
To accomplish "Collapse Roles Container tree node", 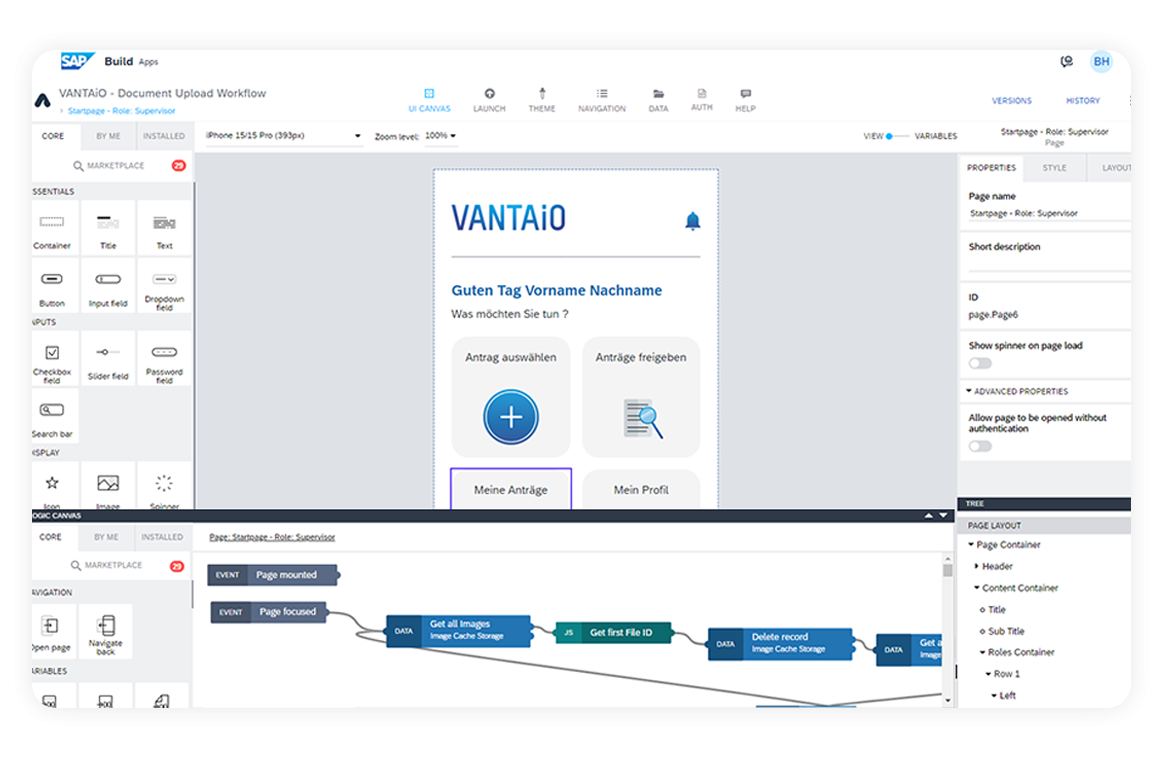I will [x=982, y=652].
